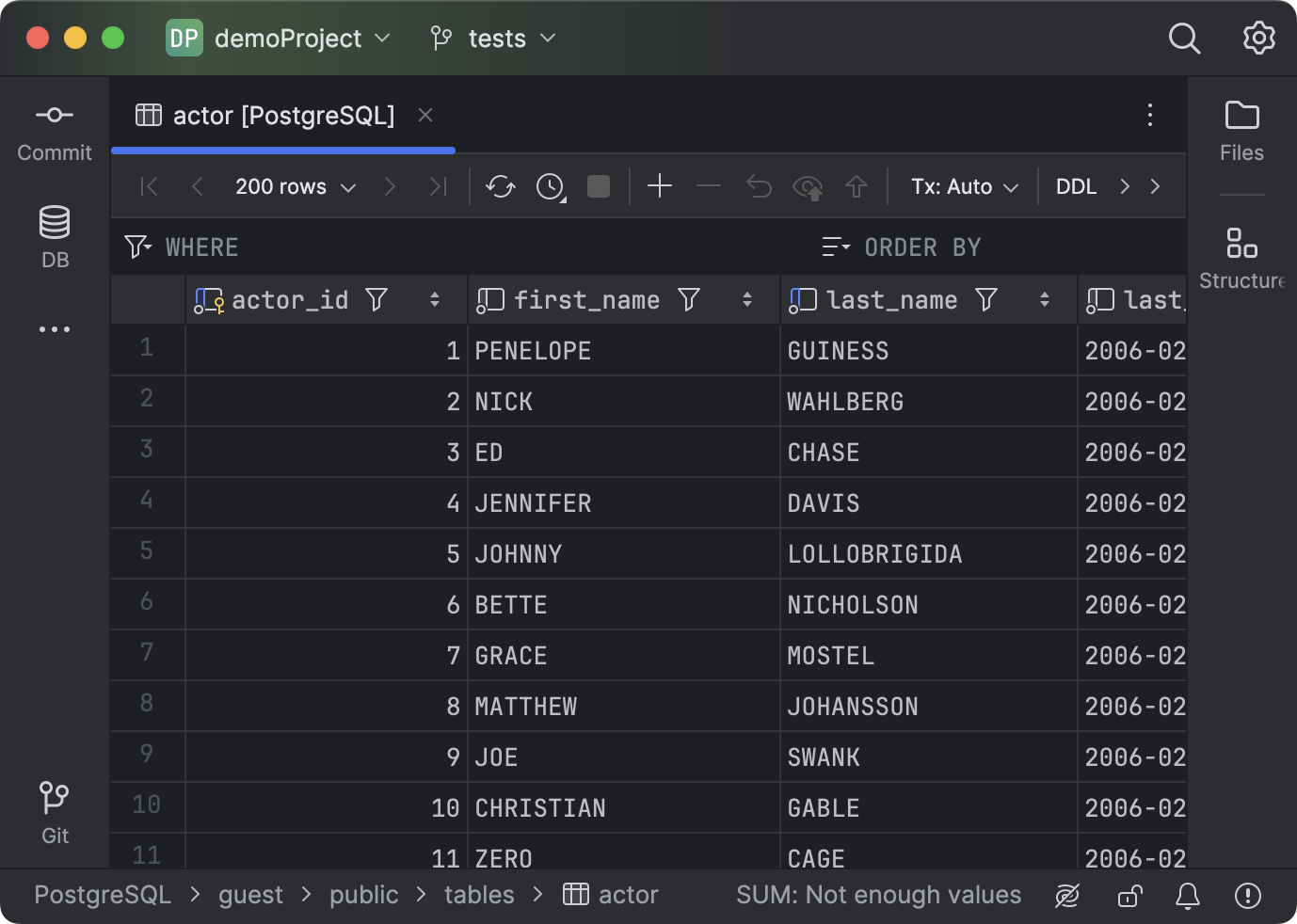Open the 200 rows page size dropdown
Screen dimensions: 1297x924
[295, 186]
